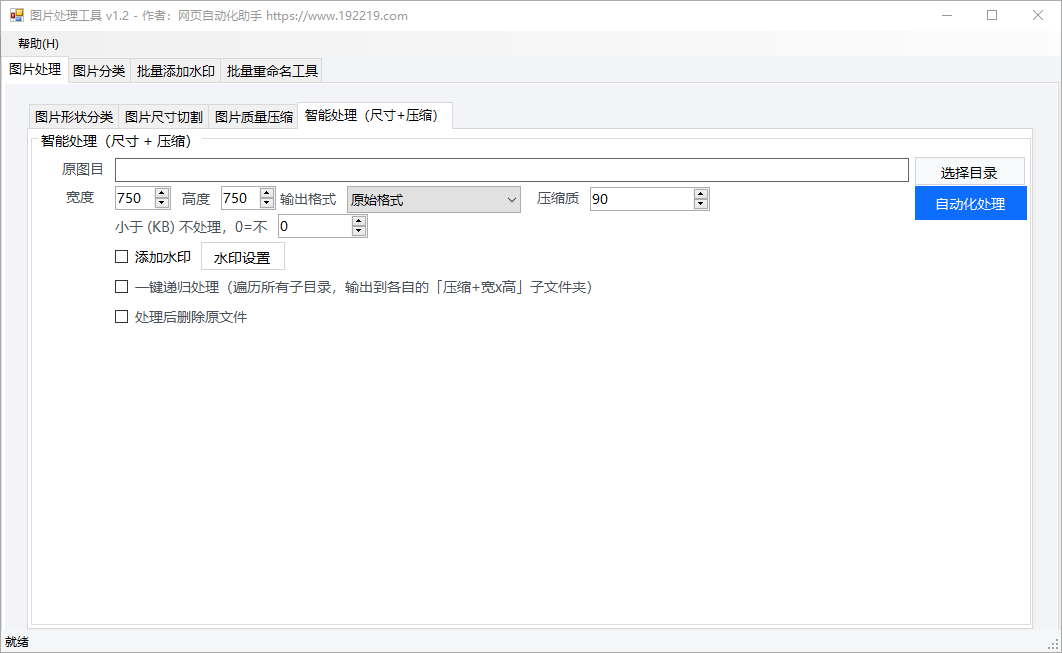Screen dimensions: 1062x653
Task: Increase the 小于 (KB) threshold up arrow
Action: 359,221
